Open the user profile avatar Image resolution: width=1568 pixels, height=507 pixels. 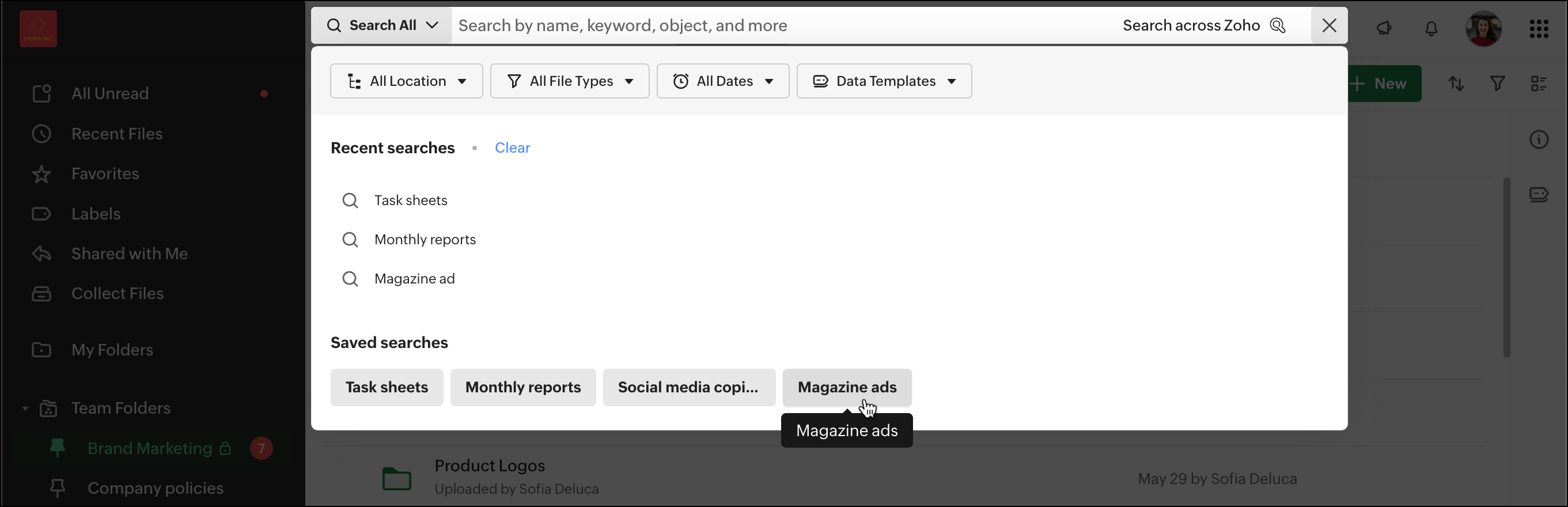[1483, 28]
